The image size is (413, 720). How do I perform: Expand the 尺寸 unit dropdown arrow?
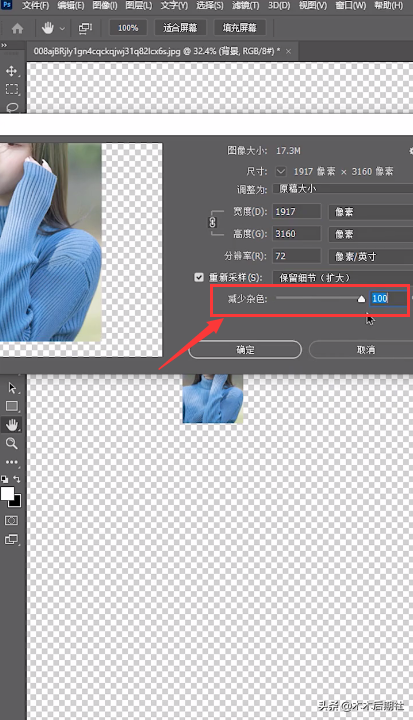pos(281,171)
